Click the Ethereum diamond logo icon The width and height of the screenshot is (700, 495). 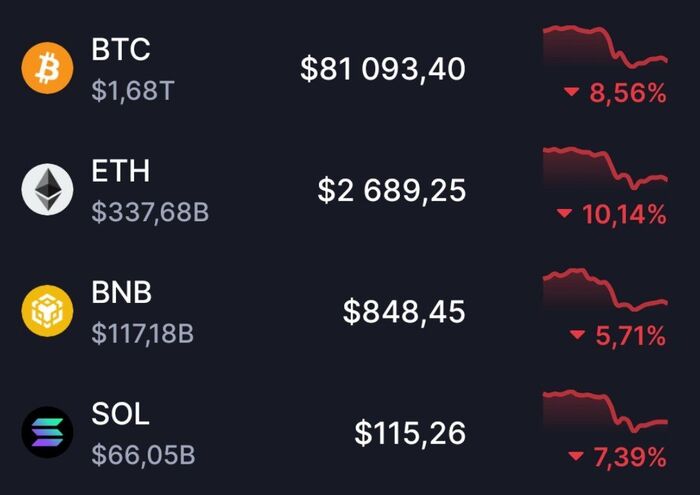click(x=48, y=189)
